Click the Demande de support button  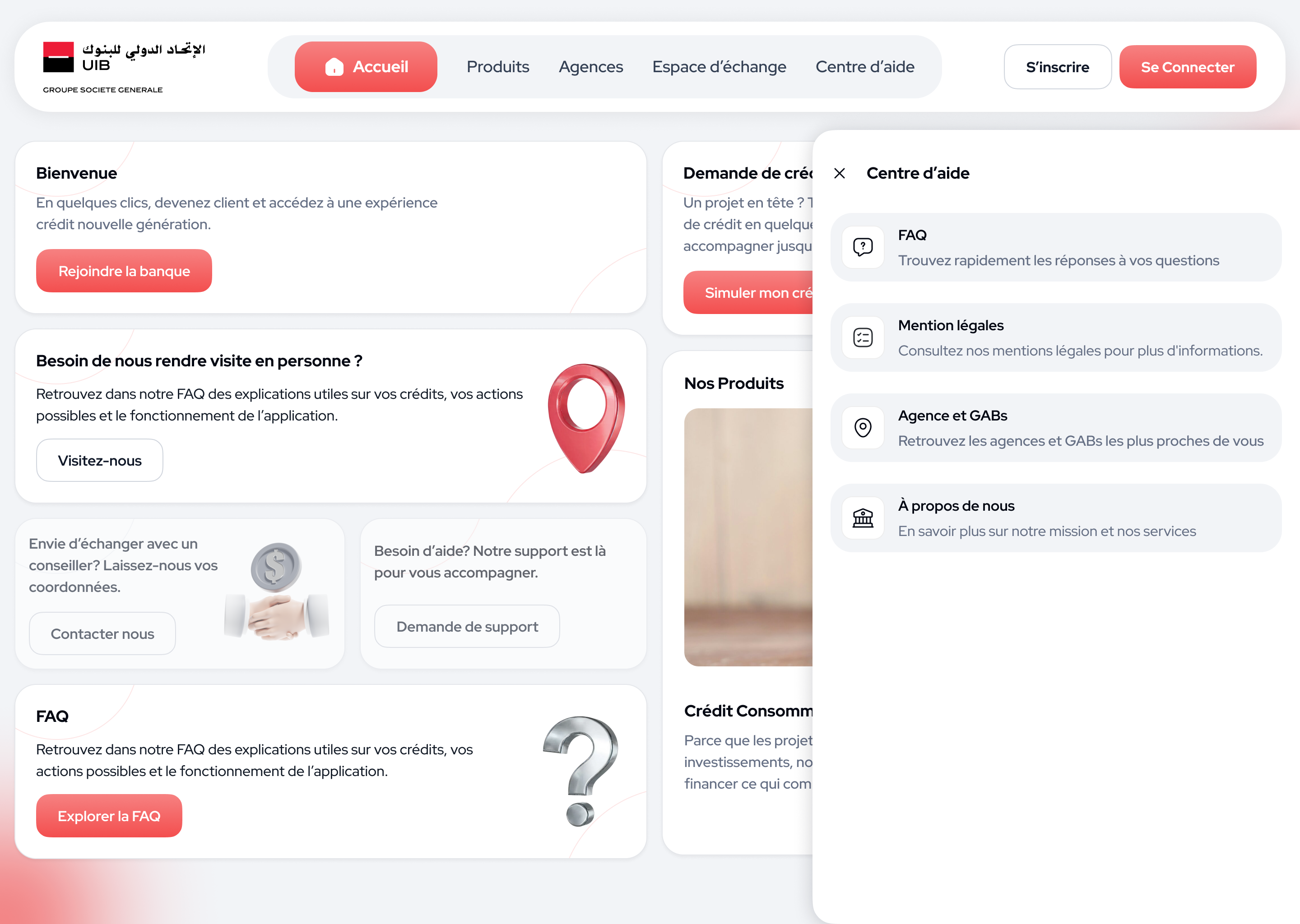pos(467,626)
